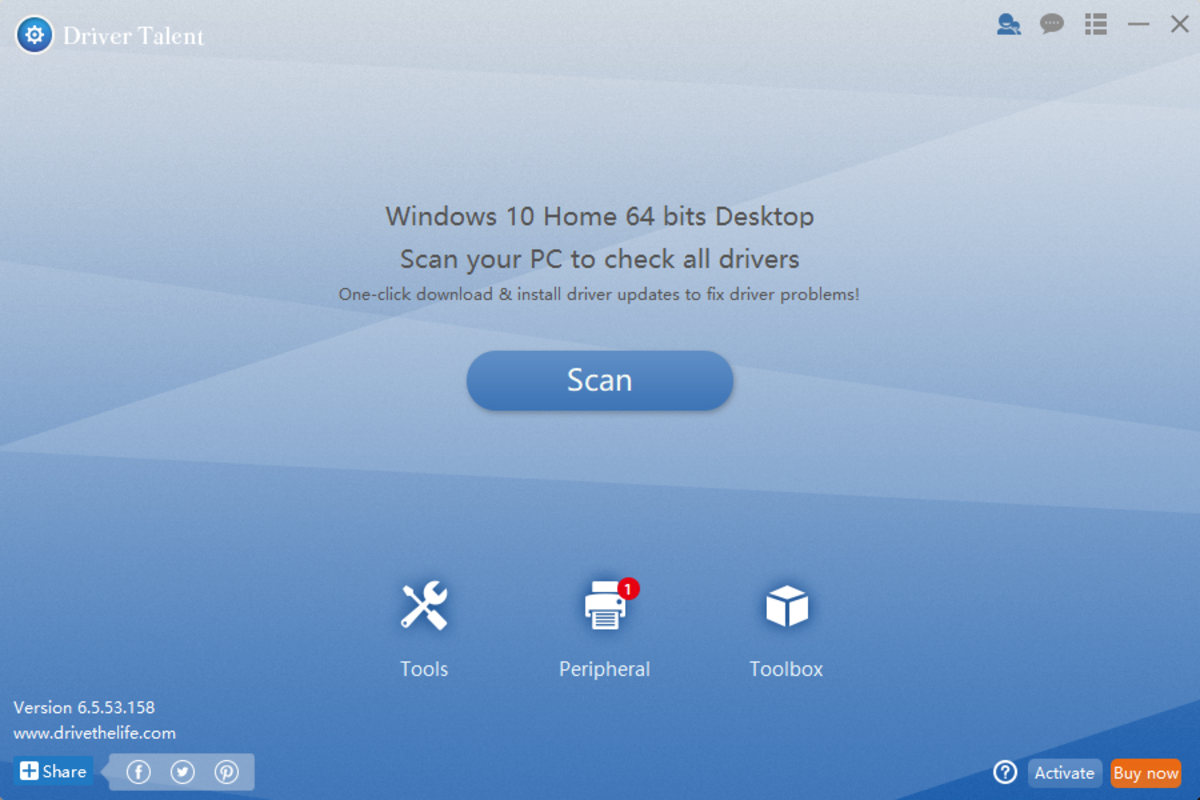
Task: Share Driver Talent on Twitter
Action: 182,771
